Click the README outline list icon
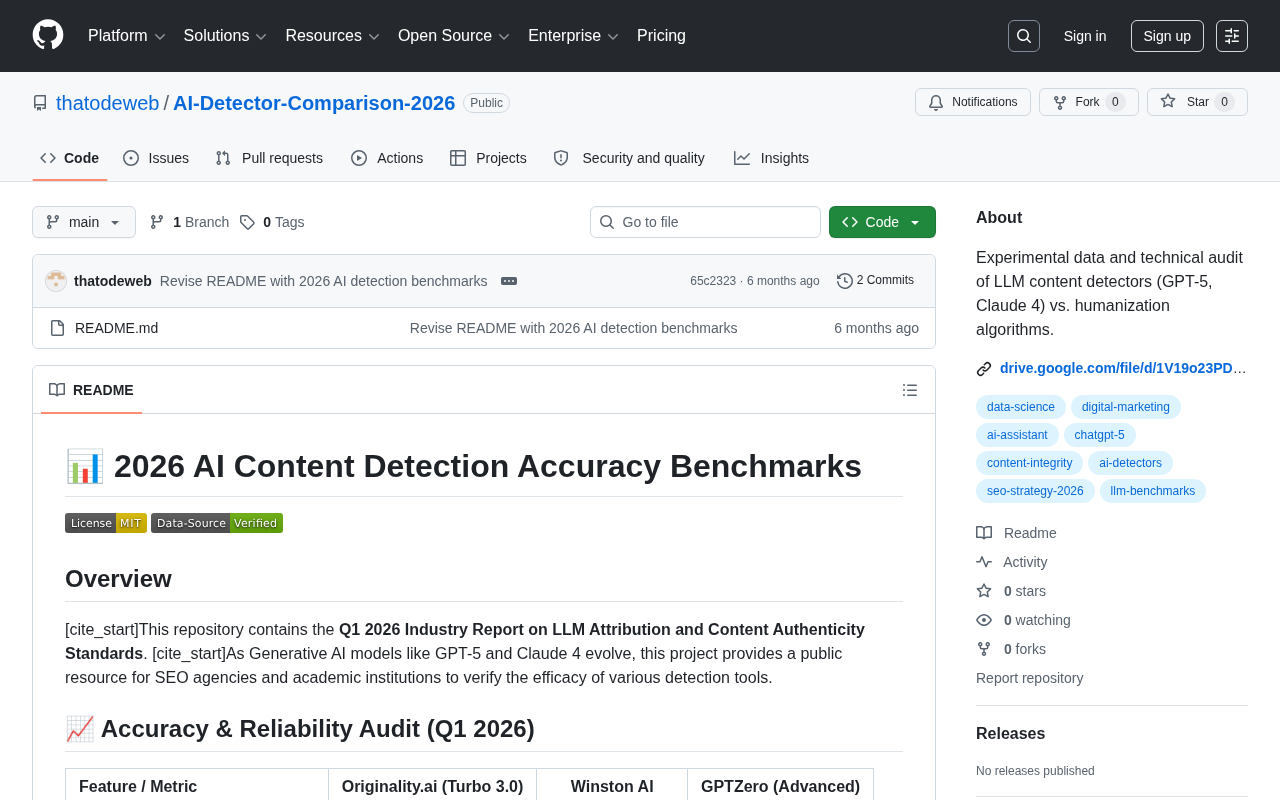 (910, 390)
